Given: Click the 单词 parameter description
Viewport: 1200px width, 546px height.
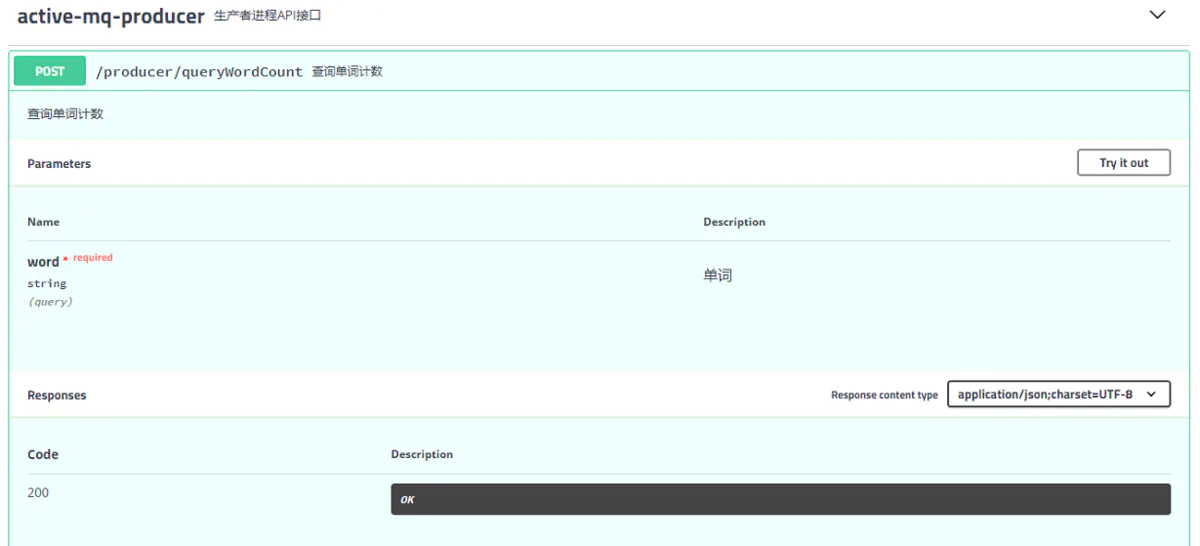Looking at the screenshot, I should pos(718,275).
